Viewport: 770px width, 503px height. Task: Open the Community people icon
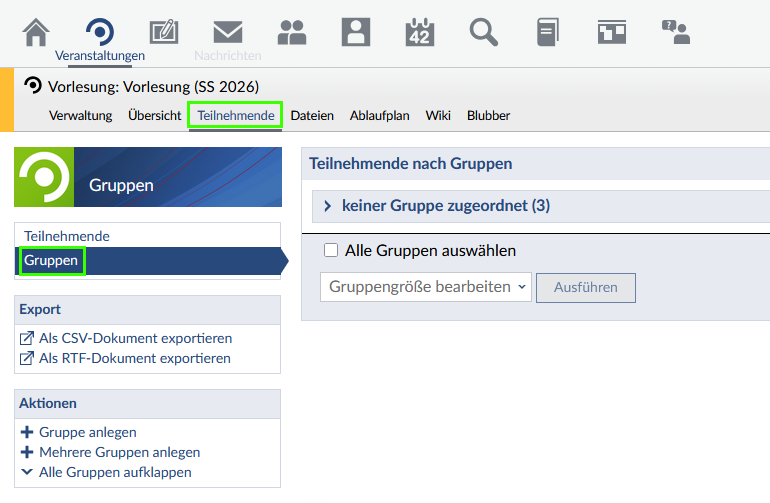pyautogui.click(x=292, y=32)
